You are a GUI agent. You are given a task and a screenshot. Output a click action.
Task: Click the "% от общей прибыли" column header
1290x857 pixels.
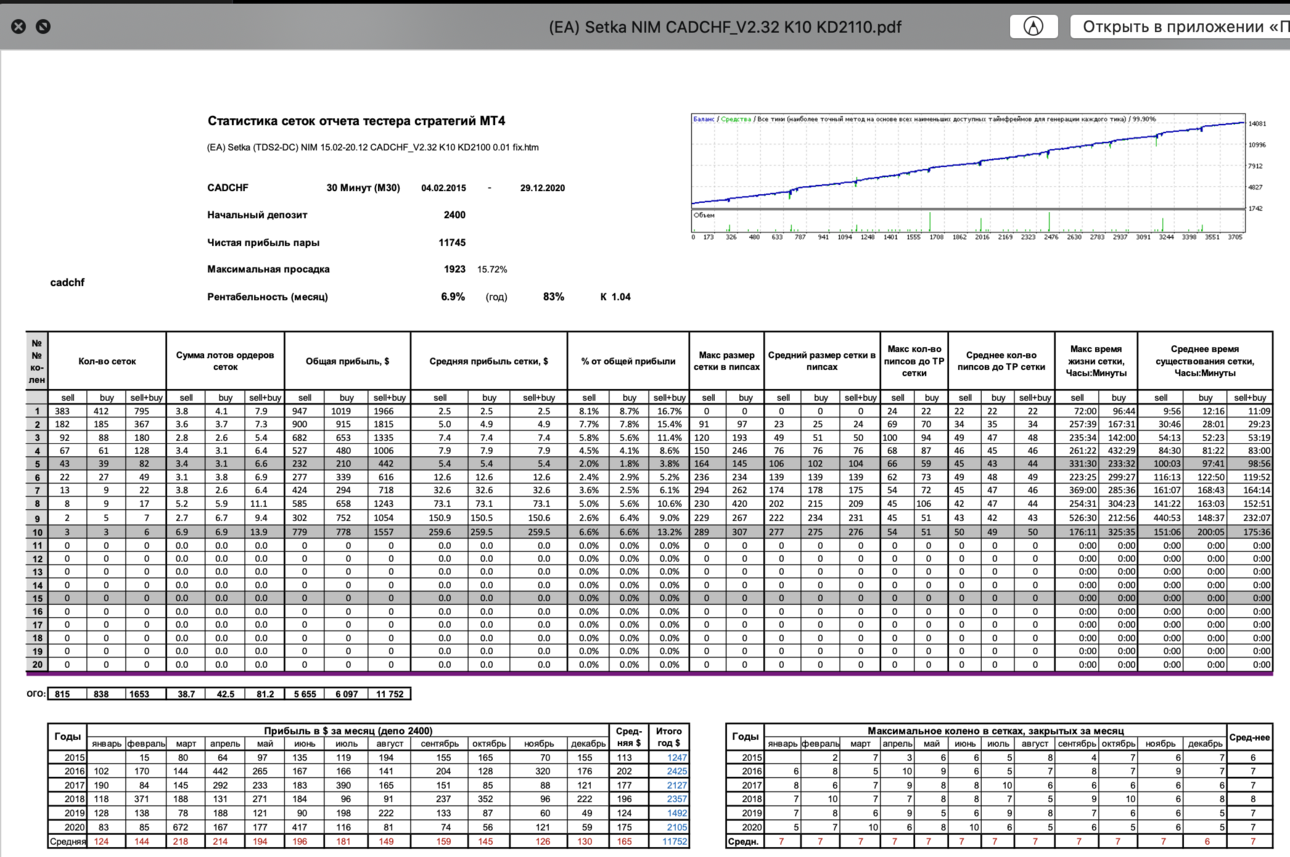(x=628, y=361)
